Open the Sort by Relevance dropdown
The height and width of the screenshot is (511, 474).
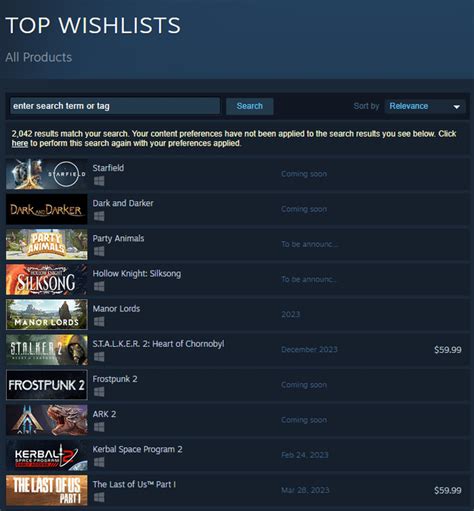pyautogui.click(x=425, y=106)
